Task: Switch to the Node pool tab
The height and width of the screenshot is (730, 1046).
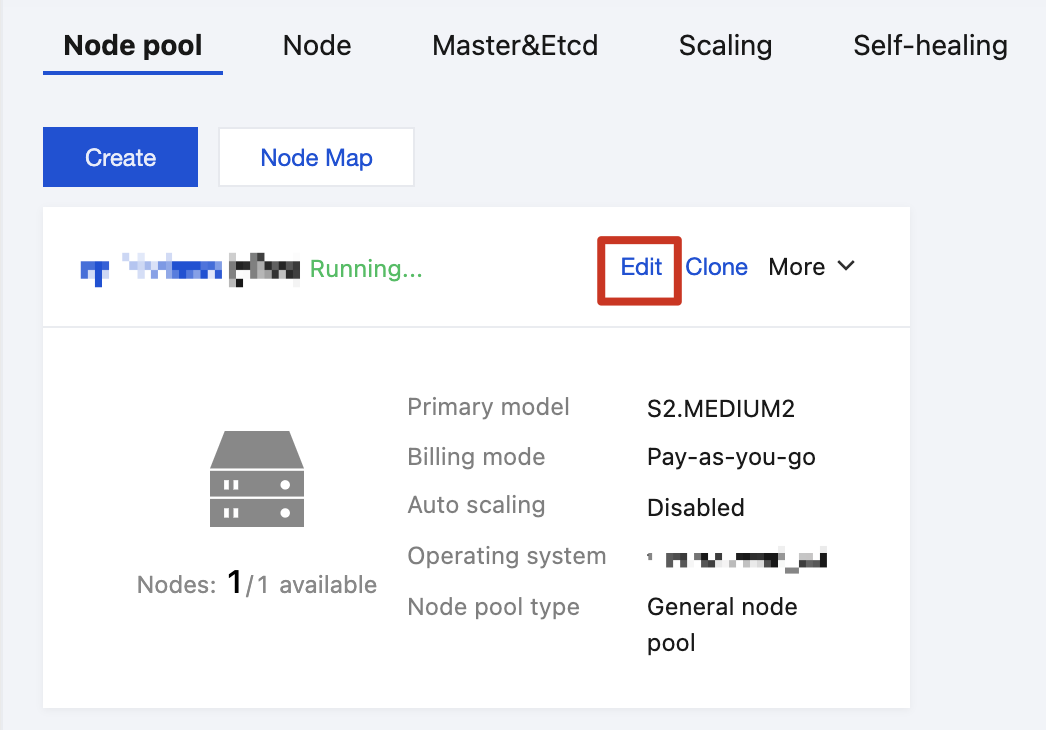Action: pyautogui.click(x=133, y=45)
